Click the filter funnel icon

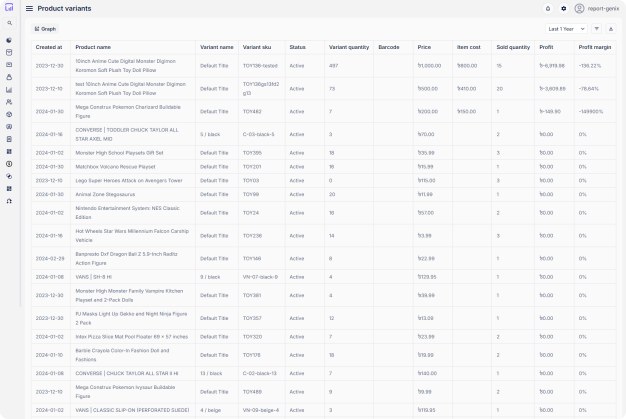click(596, 29)
